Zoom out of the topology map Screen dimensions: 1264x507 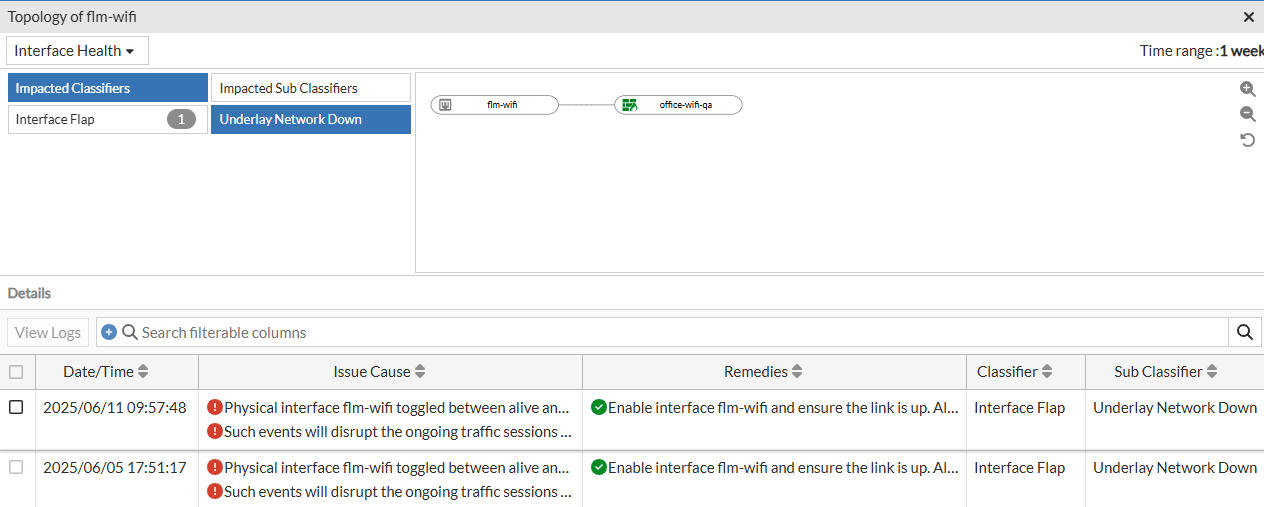[x=1247, y=114]
